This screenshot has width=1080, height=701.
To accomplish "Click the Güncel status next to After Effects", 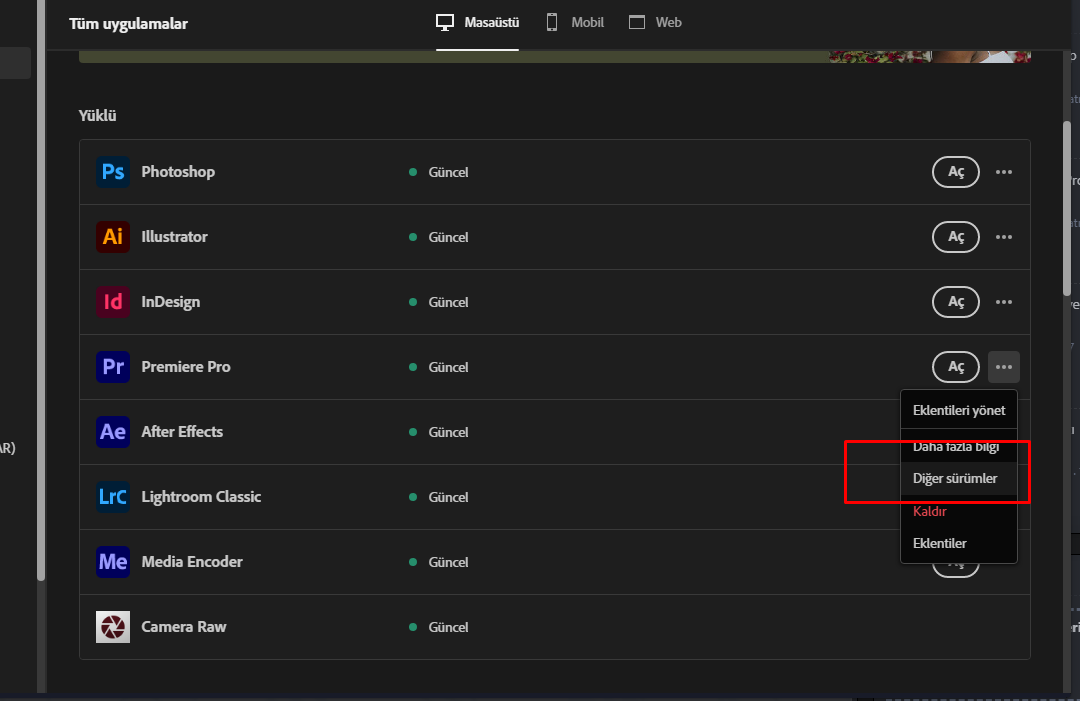I will pos(439,432).
